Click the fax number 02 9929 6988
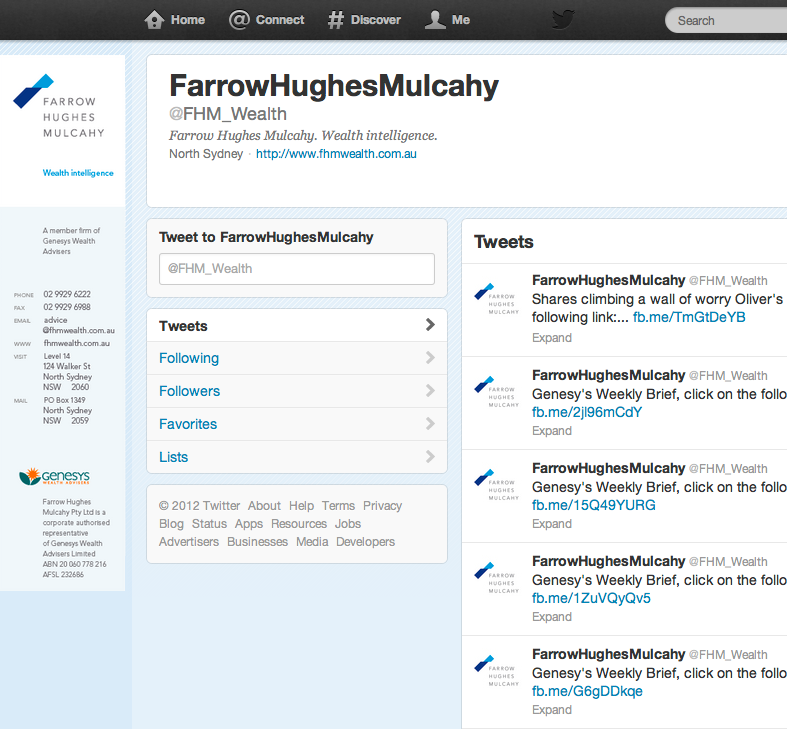Image resolution: width=787 pixels, height=729 pixels. point(67,307)
